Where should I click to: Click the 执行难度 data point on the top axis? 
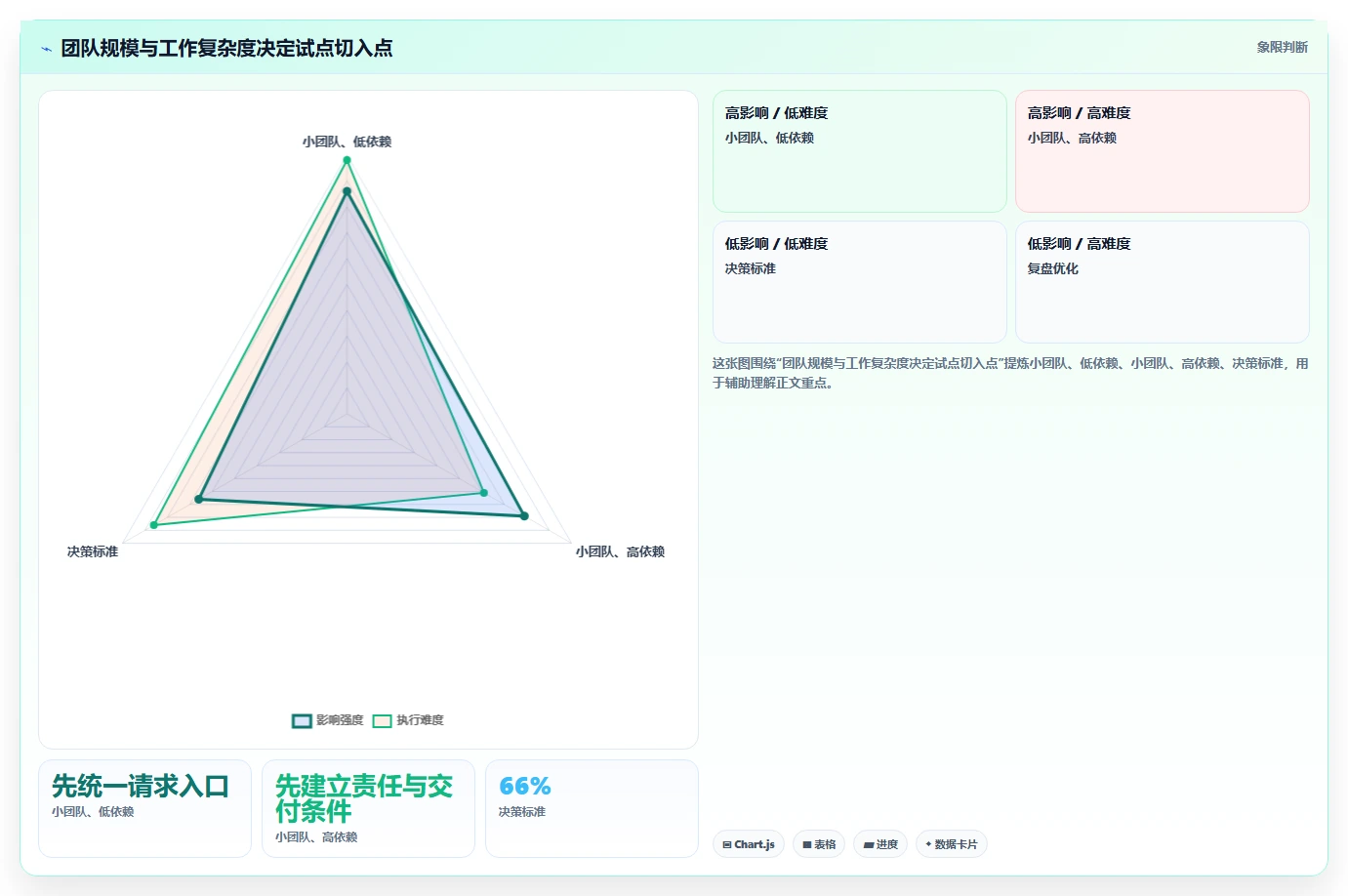pyautogui.click(x=347, y=160)
